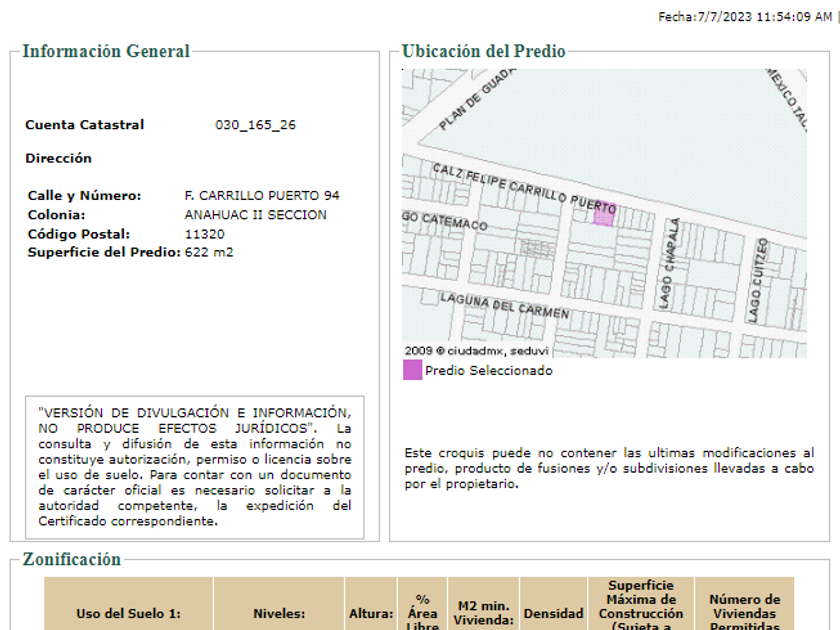
Task: Select the Cuenta Catastral value 030_165_26
Action: (x=255, y=125)
